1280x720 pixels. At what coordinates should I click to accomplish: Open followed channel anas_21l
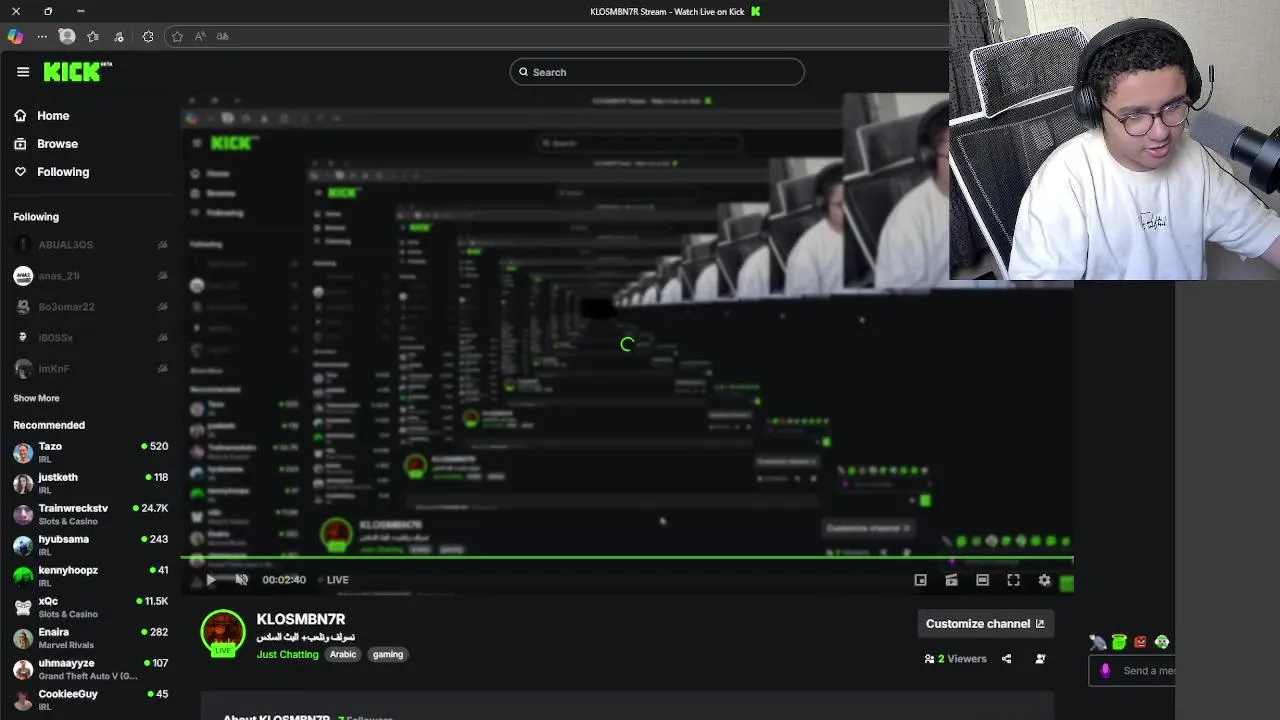[90, 276]
